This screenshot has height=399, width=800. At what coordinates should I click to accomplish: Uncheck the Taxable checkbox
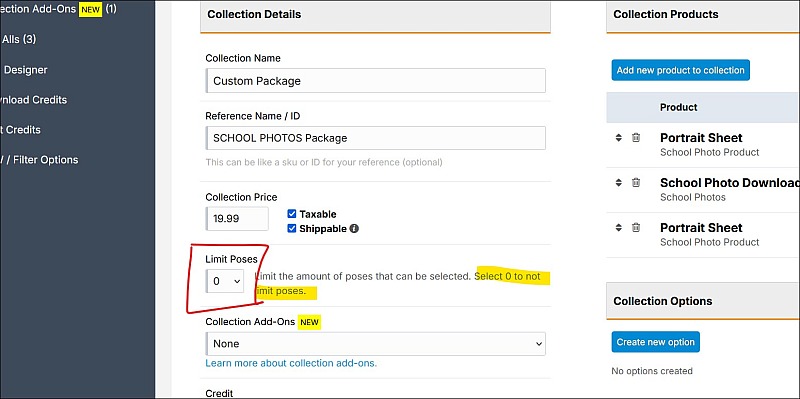pyautogui.click(x=292, y=214)
